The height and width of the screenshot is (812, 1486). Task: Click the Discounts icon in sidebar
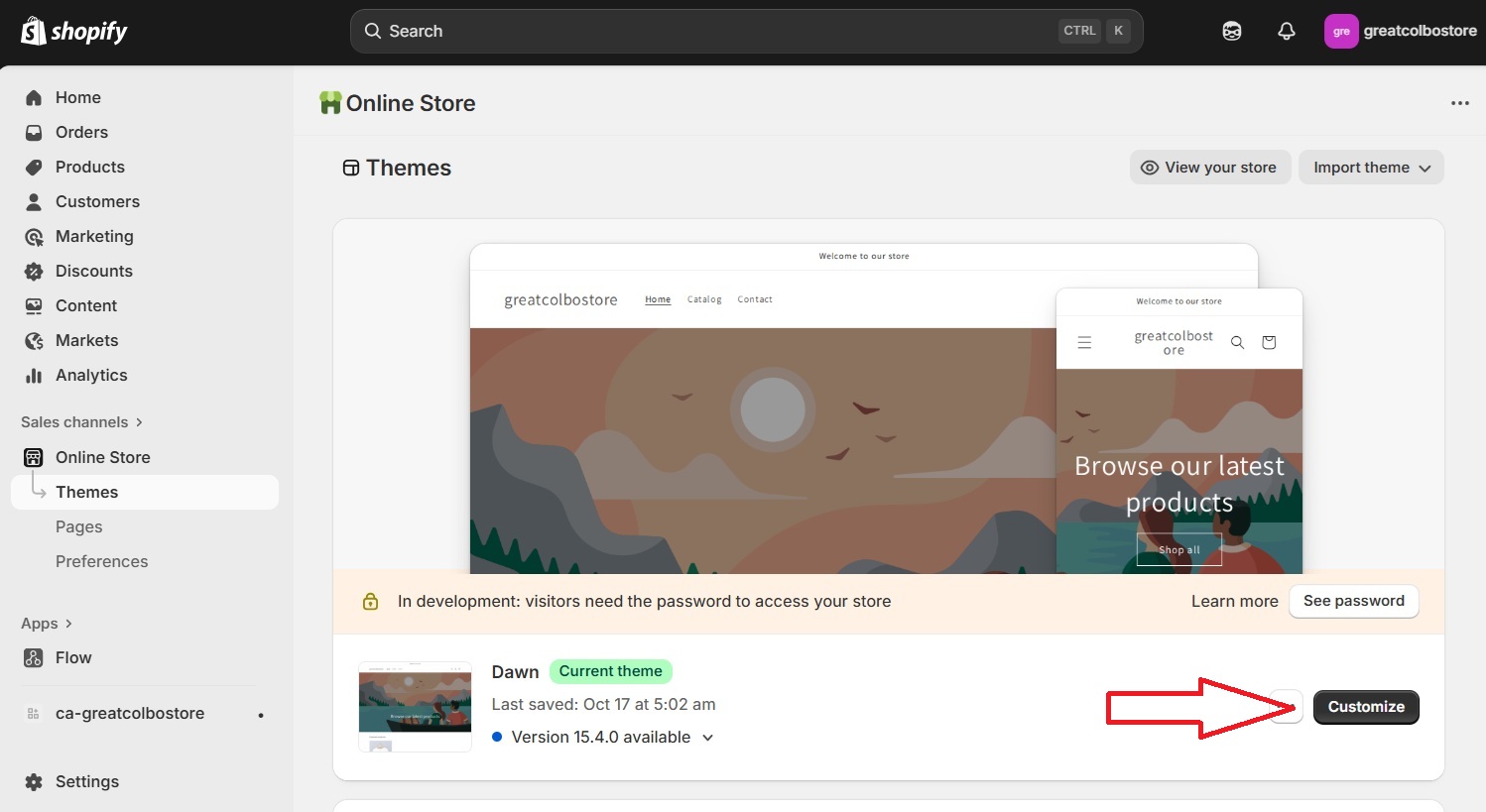(x=34, y=272)
